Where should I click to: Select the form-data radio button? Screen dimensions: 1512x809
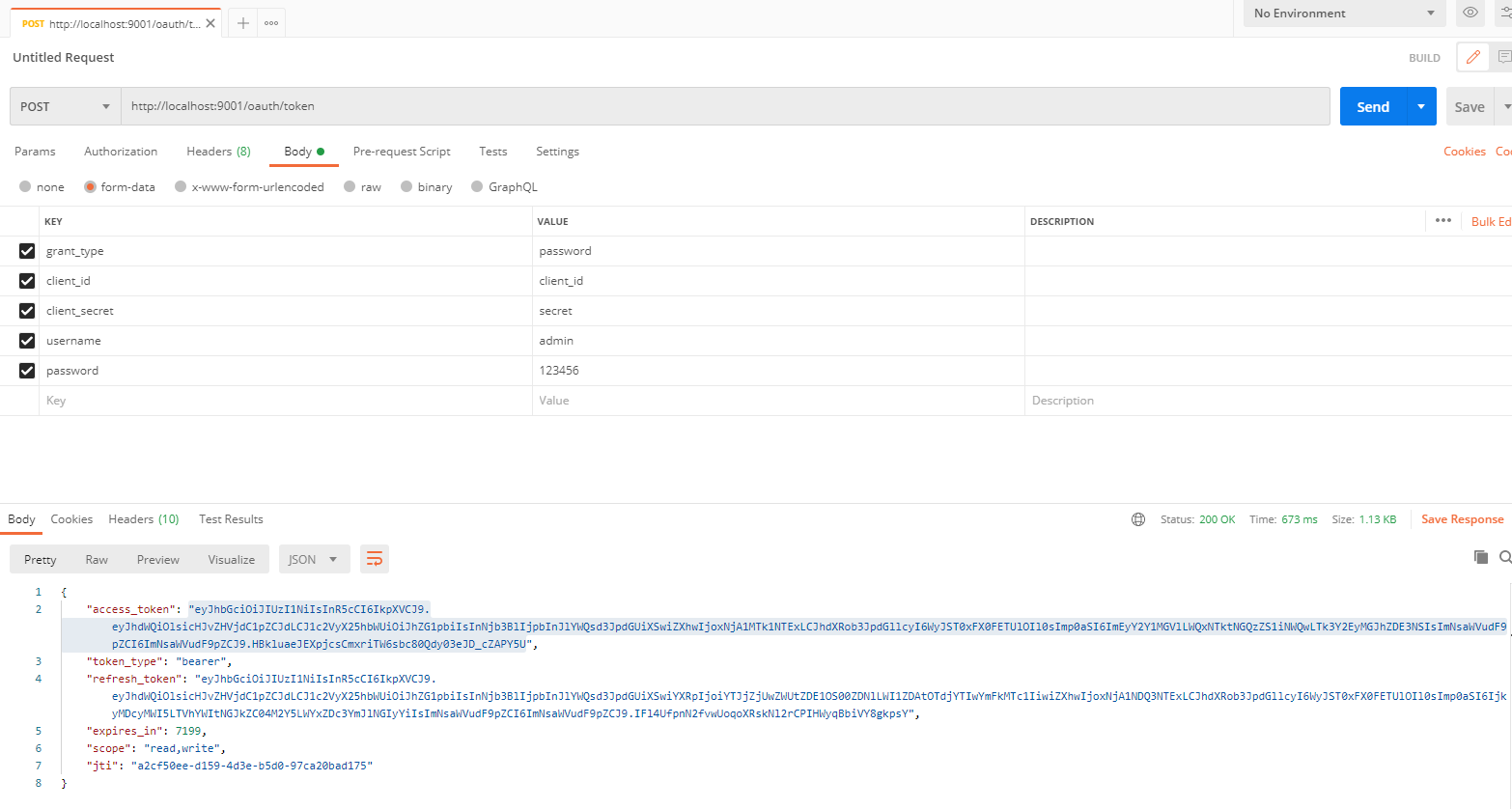click(x=90, y=187)
